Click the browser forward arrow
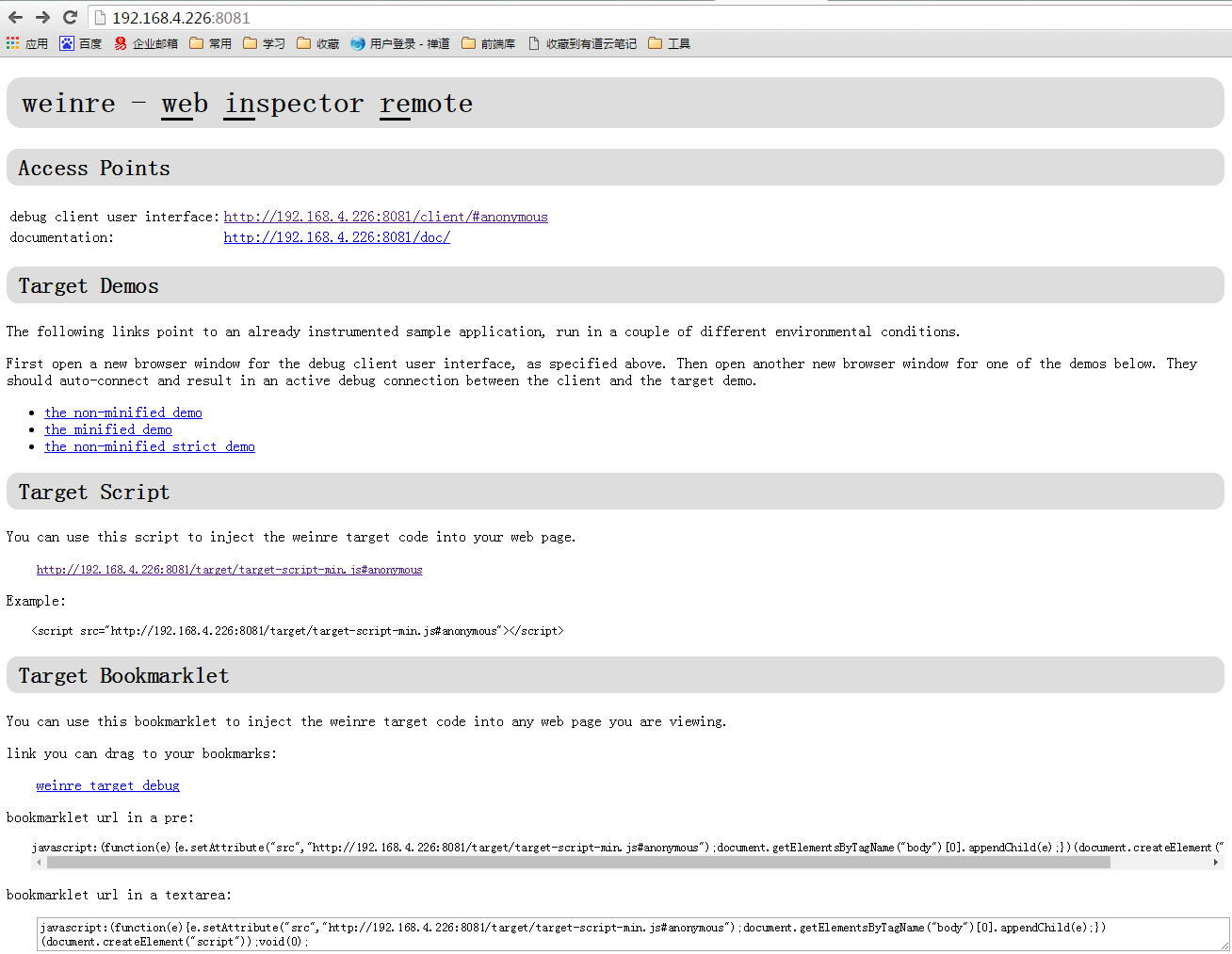Screen dimensions: 1232x954 click(x=42, y=17)
